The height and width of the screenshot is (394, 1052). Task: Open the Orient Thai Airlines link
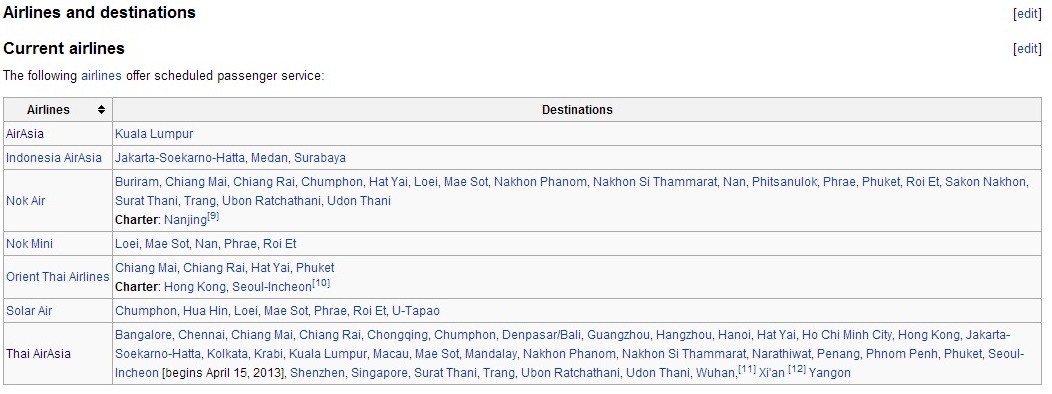[x=58, y=277]
